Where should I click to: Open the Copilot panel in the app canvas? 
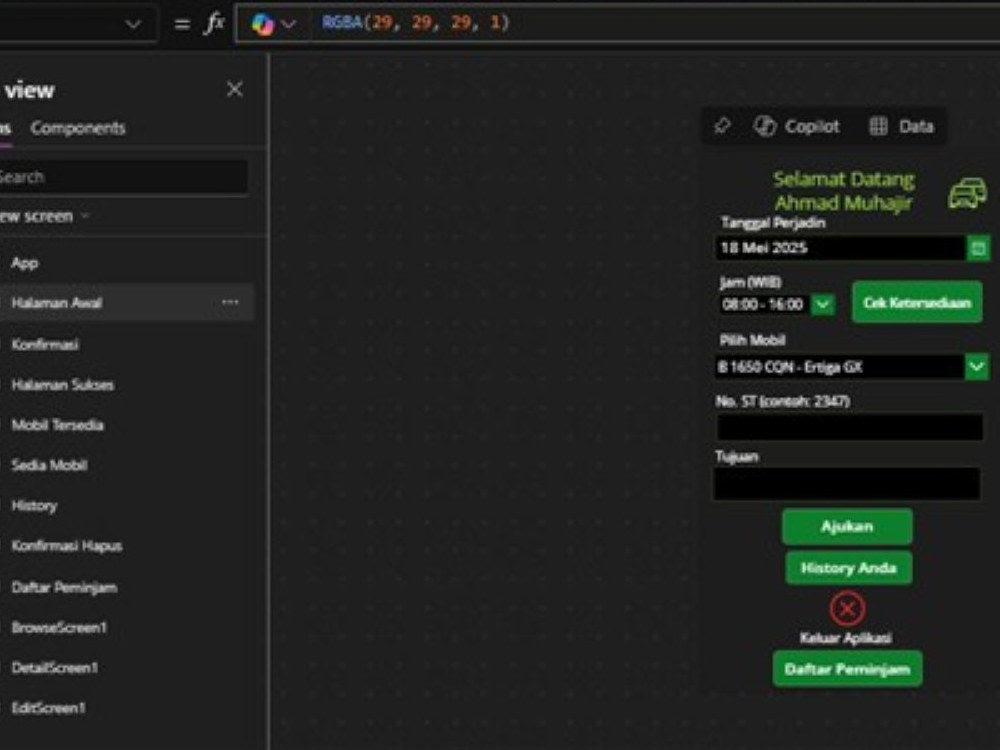[x=800, y=126]
